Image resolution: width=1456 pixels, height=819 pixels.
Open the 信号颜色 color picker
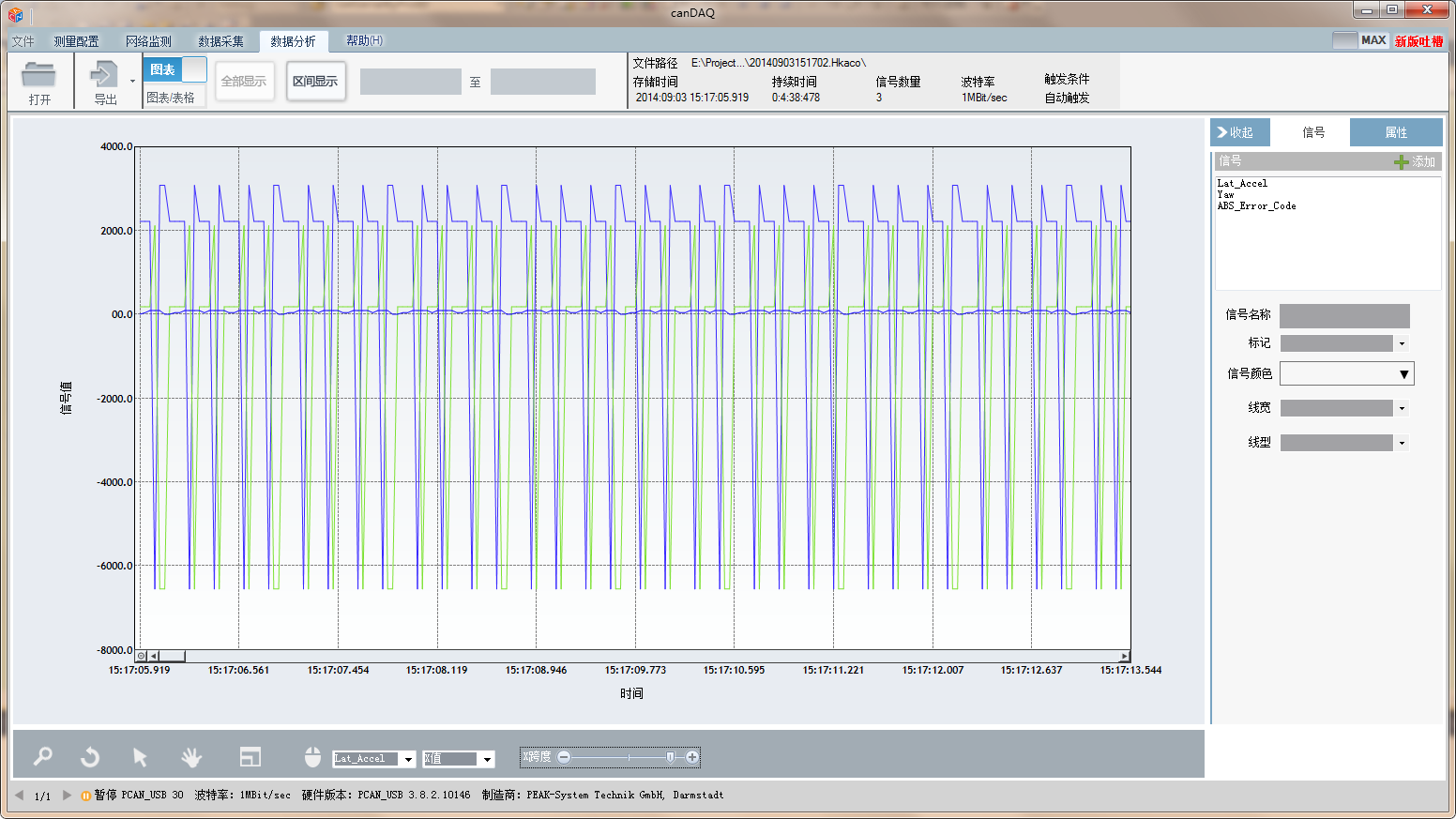[1403, 374]
